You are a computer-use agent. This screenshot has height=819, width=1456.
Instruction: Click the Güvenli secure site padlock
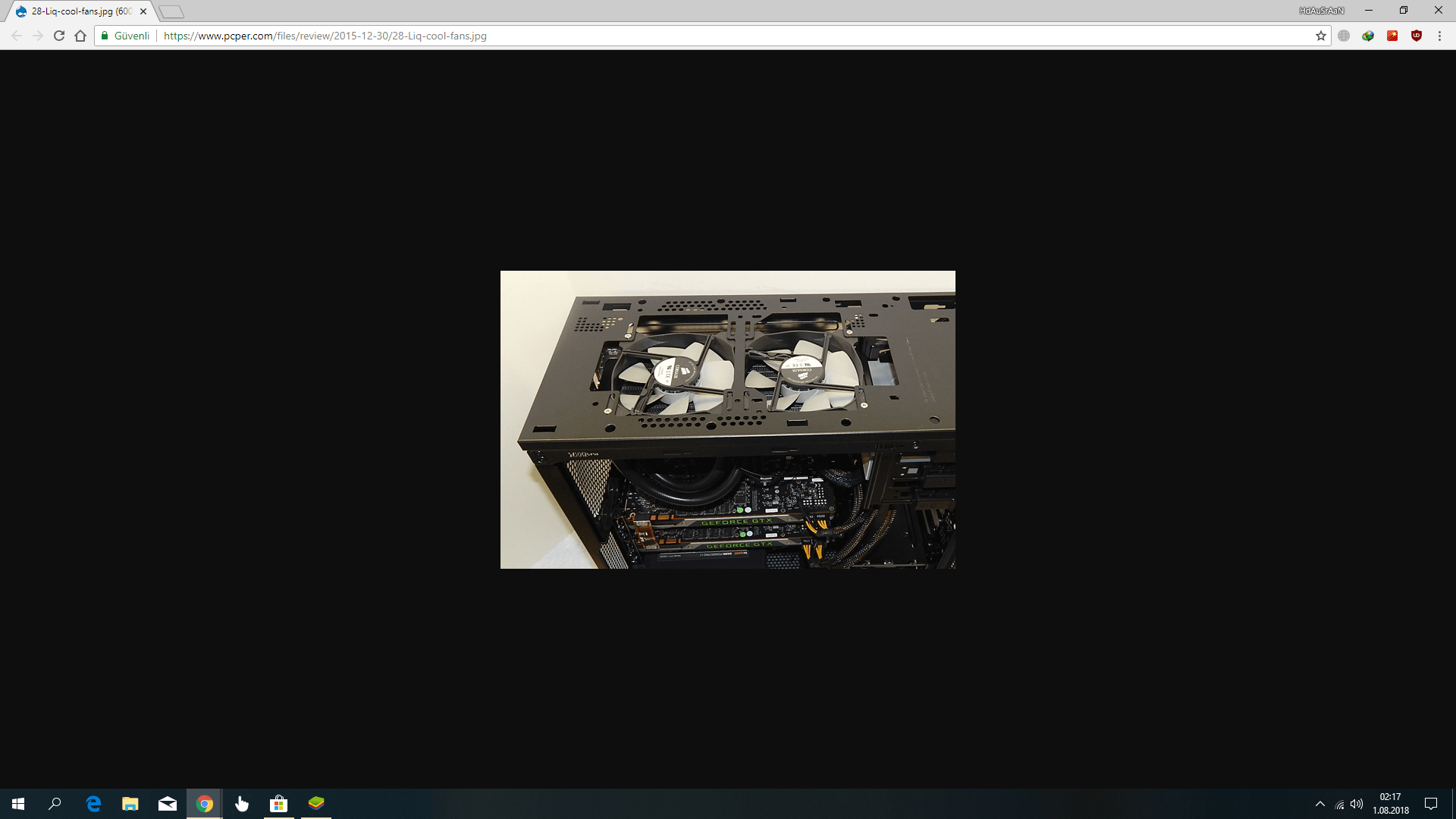[x=126, y=36]
